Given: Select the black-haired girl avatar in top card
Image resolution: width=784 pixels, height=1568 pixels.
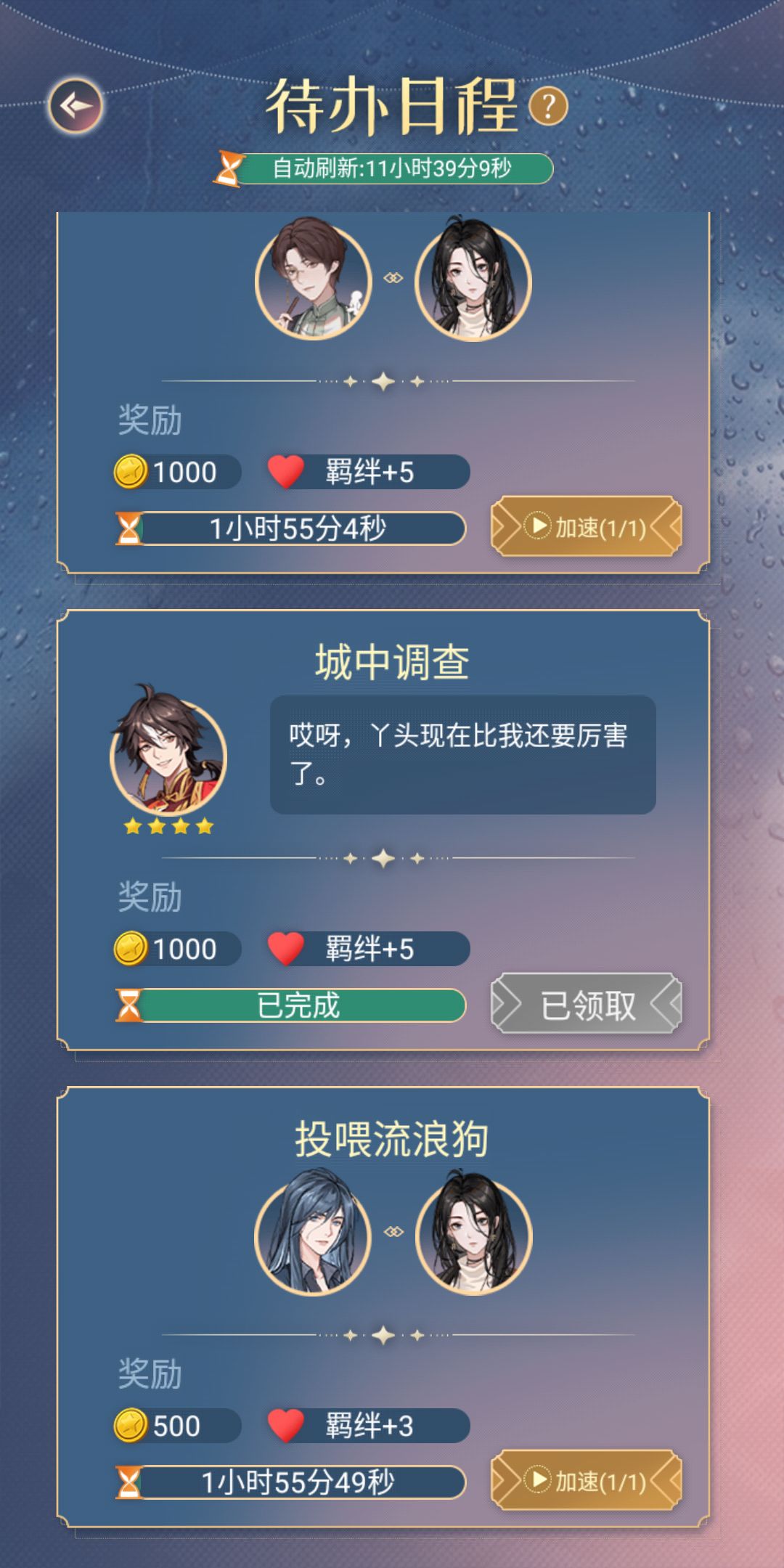Looking at the screenshot, I should [473, 280].
